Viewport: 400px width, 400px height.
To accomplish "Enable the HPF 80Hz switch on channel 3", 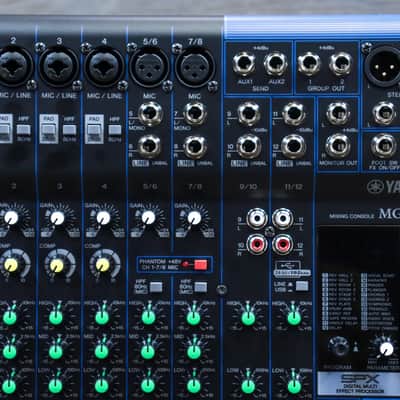I will pyautogui.click(x=69, y=130).
